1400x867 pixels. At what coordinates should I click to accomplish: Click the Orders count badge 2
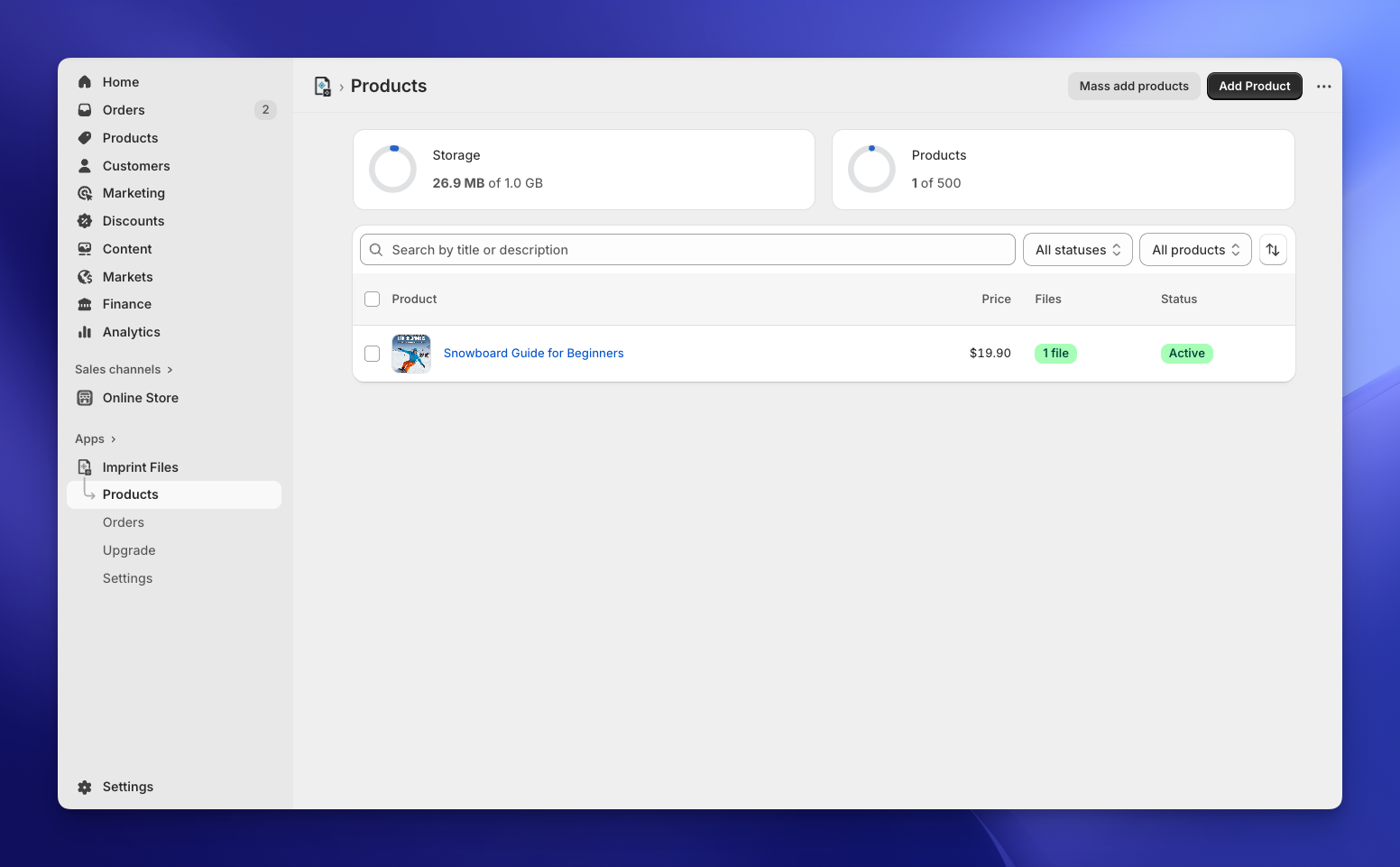point(265,110)
